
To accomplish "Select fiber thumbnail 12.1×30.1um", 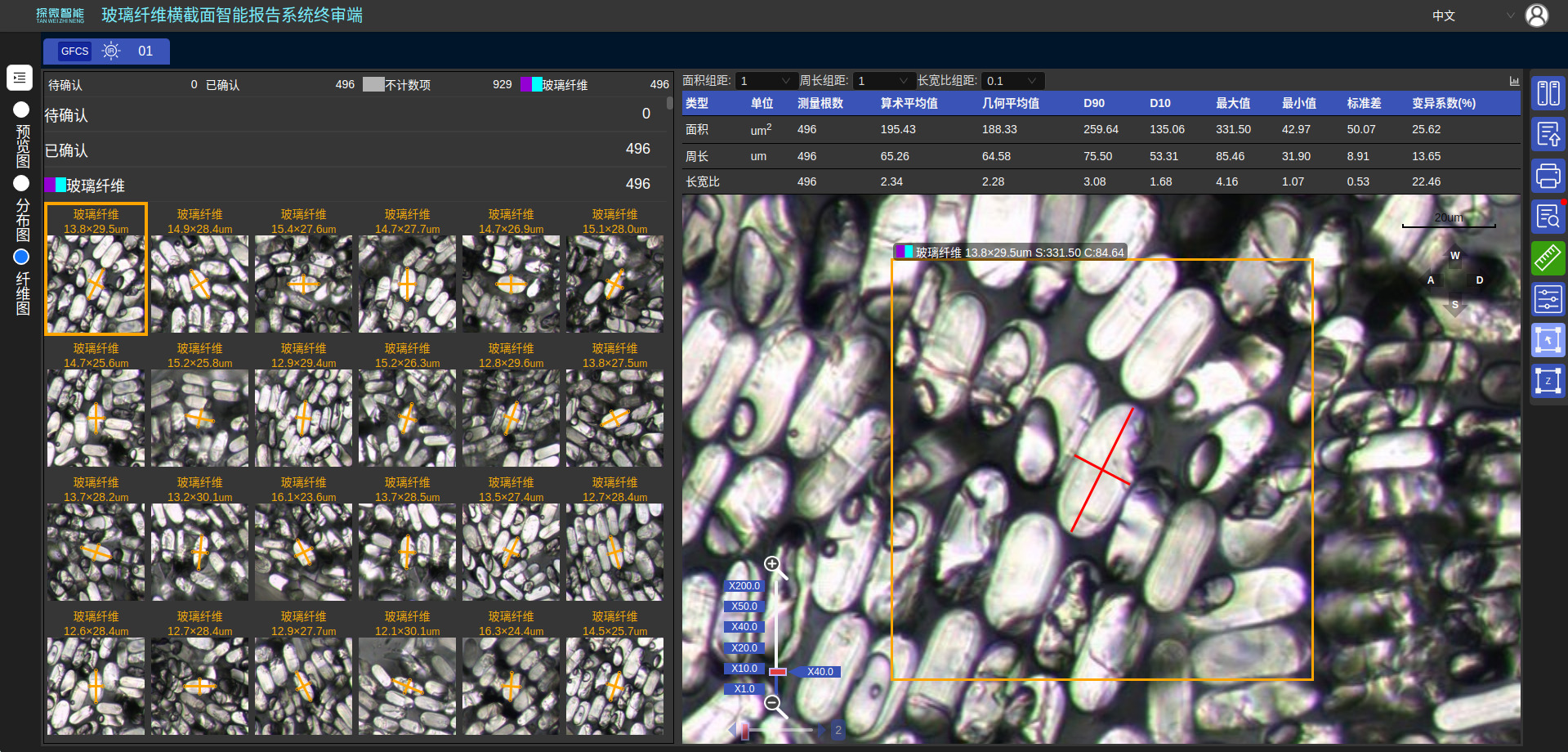I will [x=407, y=671].
